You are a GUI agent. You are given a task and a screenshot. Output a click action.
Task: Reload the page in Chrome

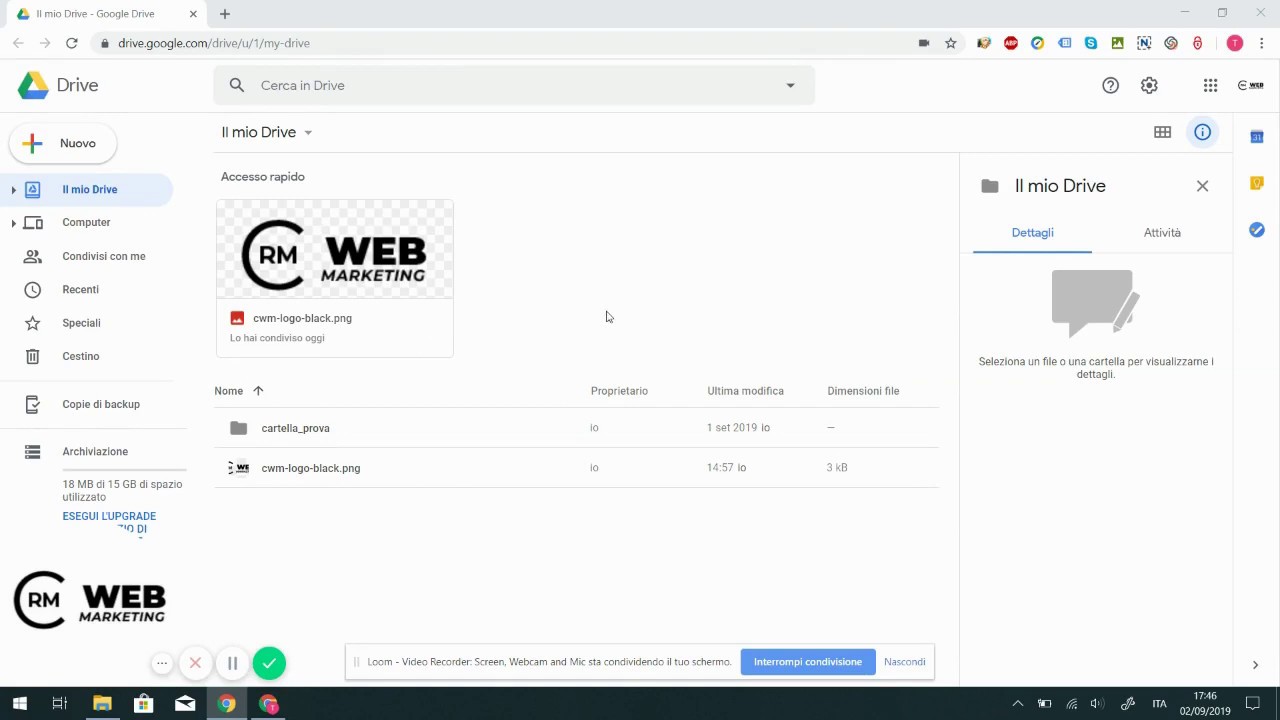pos(72,43)
